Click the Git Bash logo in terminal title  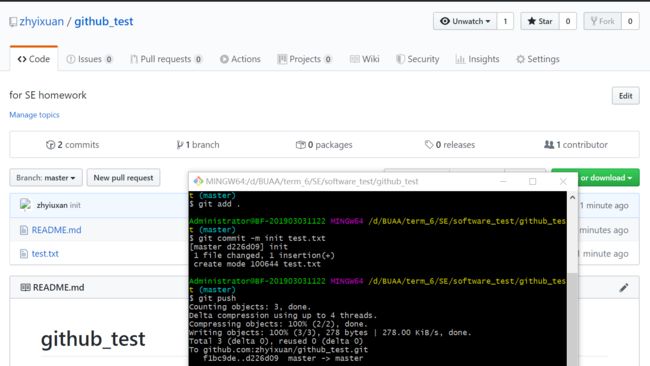198,181
